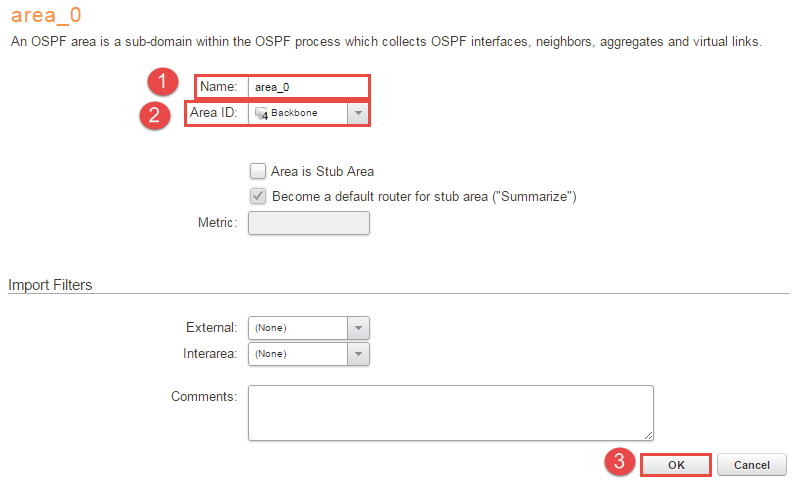This screenshot has width=800, height=483.
Task: Click the Backbone area icon in Area ID
Action: tap(261, 113)
